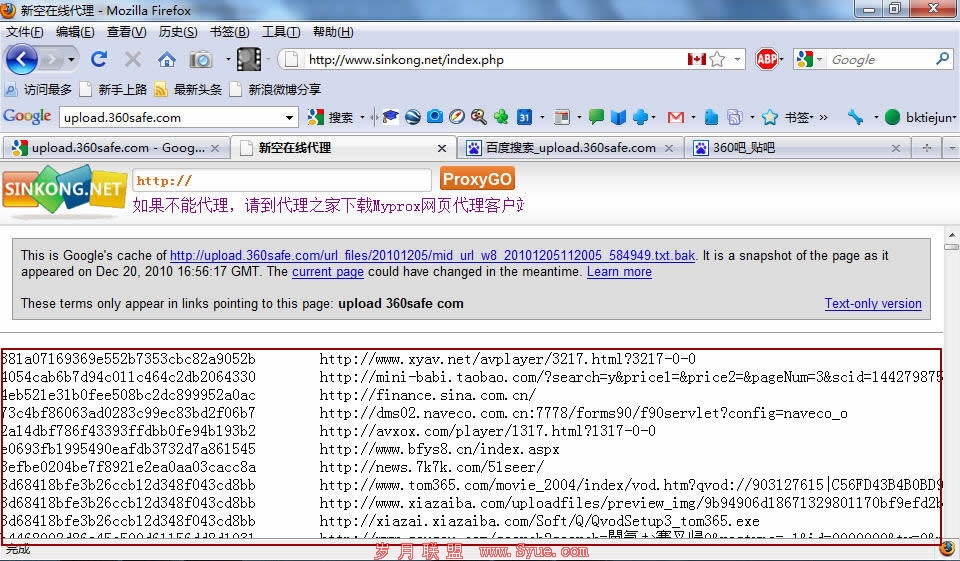The image size is (960, 561).
Task: Open the 文件(F) menu
Action: click(24, 32)
